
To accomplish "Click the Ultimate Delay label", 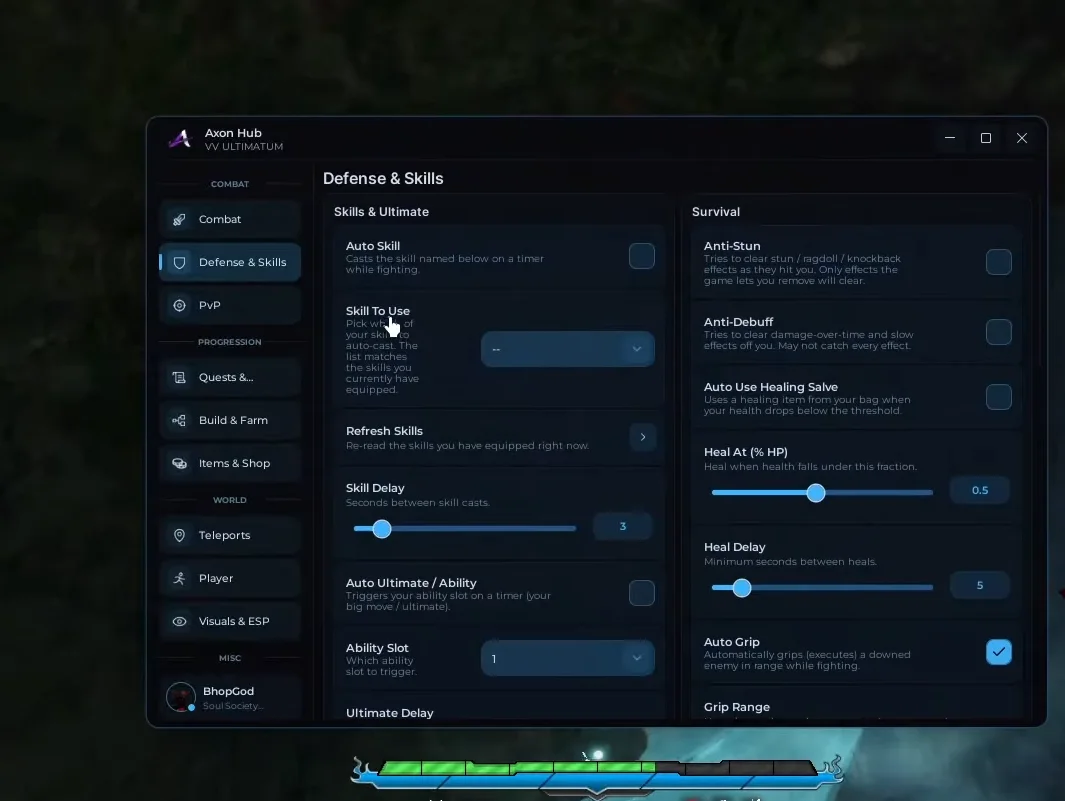I will [x=389, y=713].
